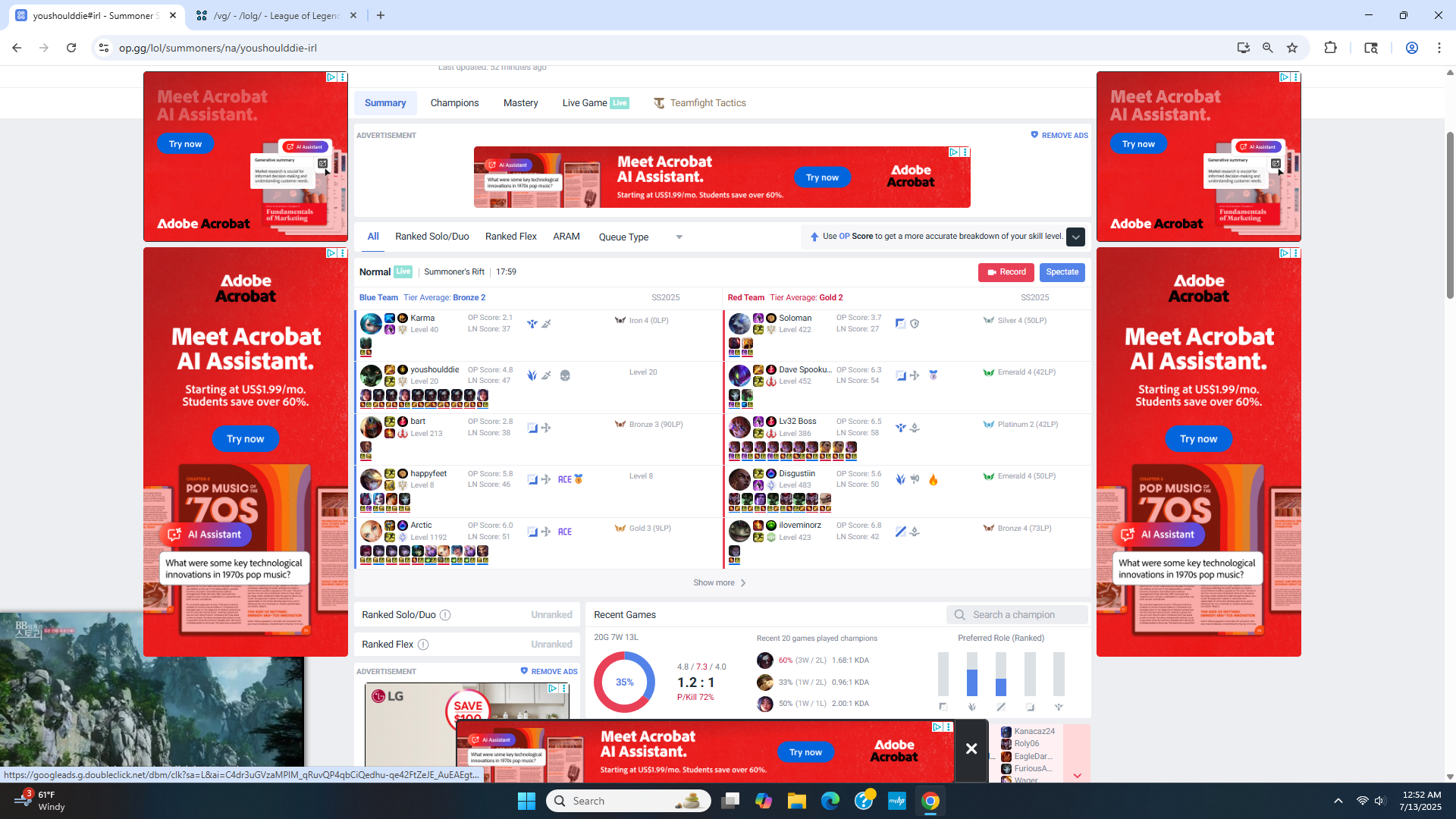This screenshot has width=1456, height=819.
Task: Open the weather widget showing 61°F Windy
Action: click(x=38, y=801)
